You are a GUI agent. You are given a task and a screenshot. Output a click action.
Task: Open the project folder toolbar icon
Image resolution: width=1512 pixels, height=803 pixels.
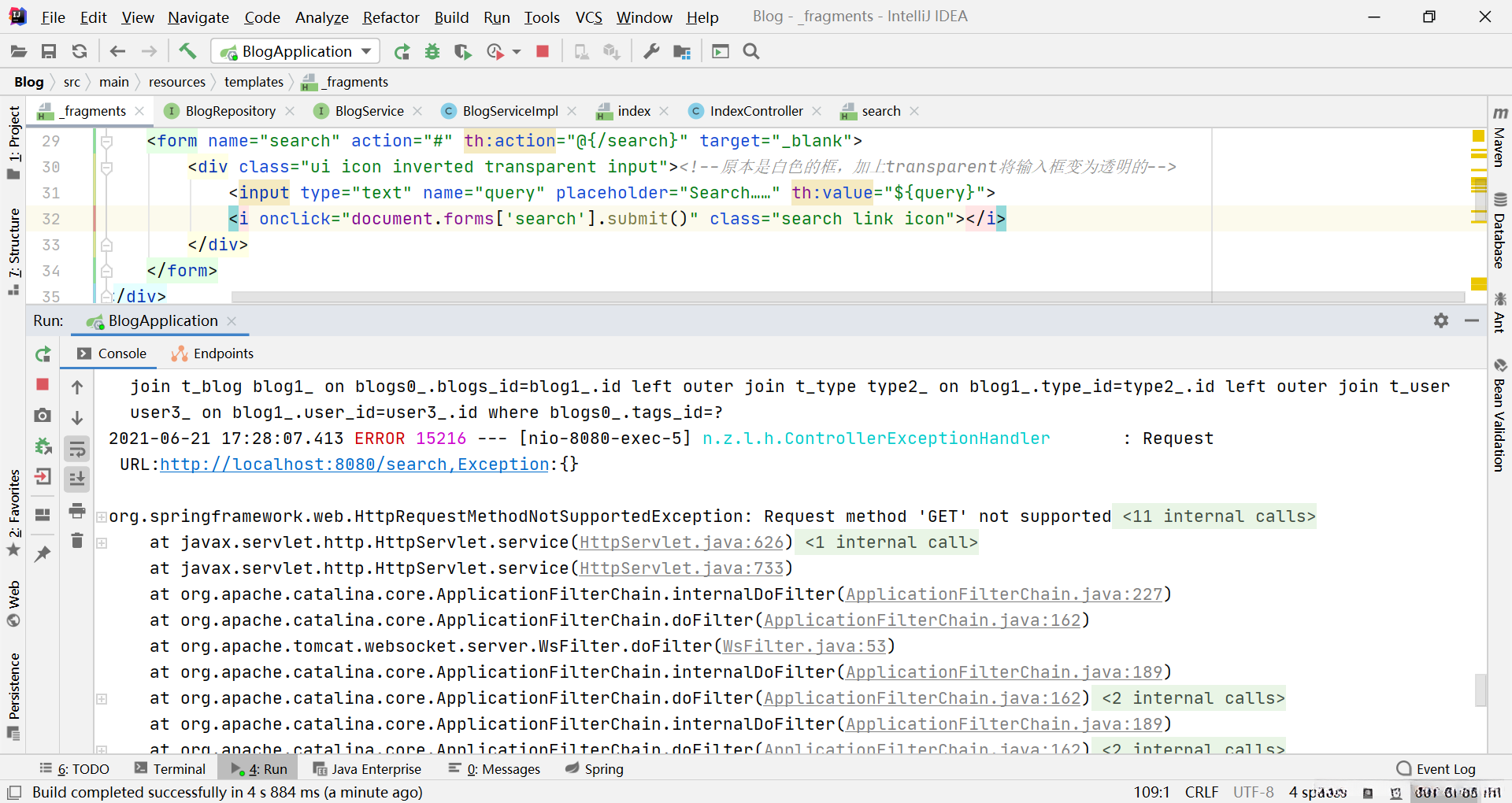click(19, 52)
